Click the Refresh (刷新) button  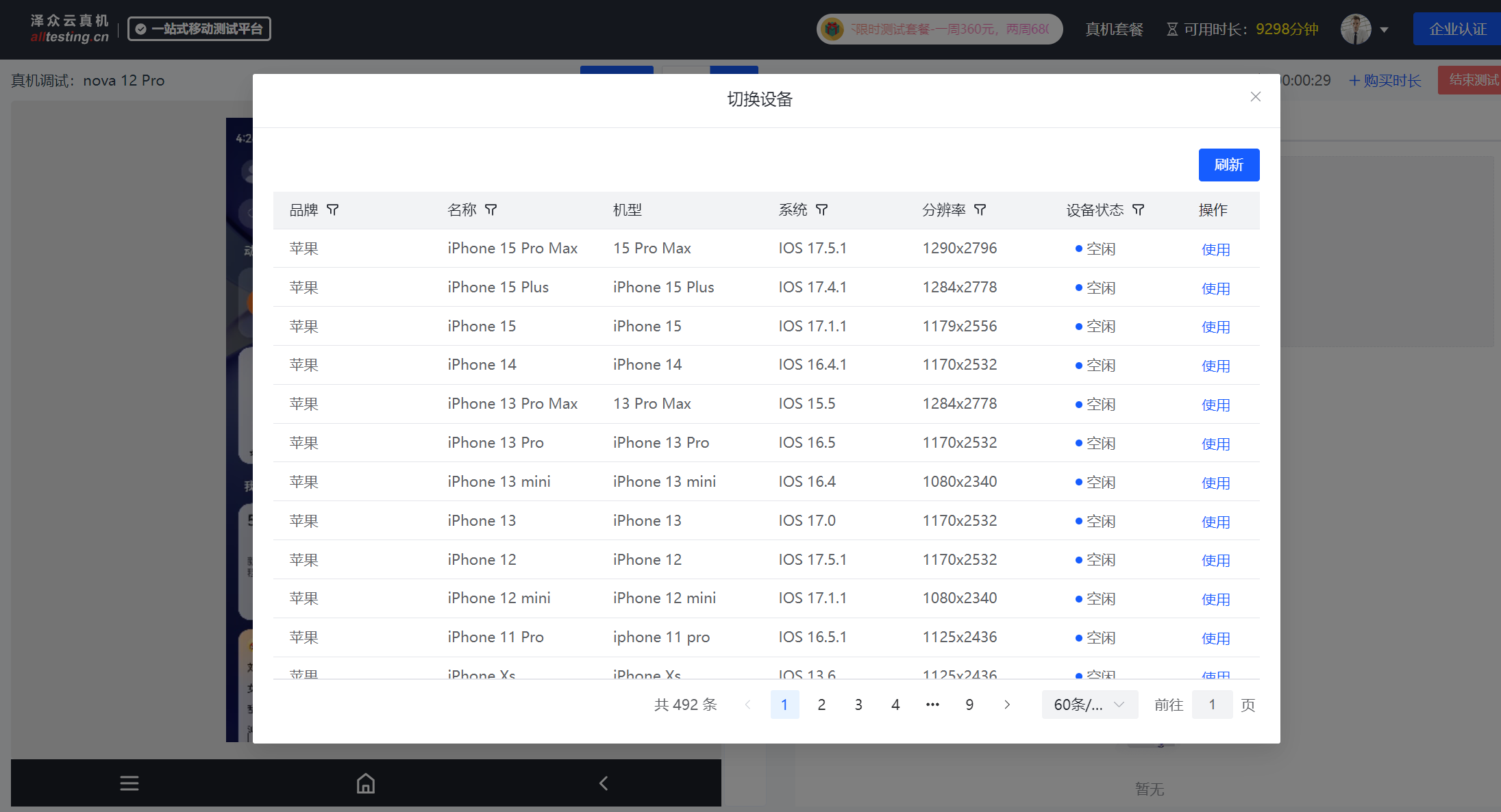[1229, 165]
